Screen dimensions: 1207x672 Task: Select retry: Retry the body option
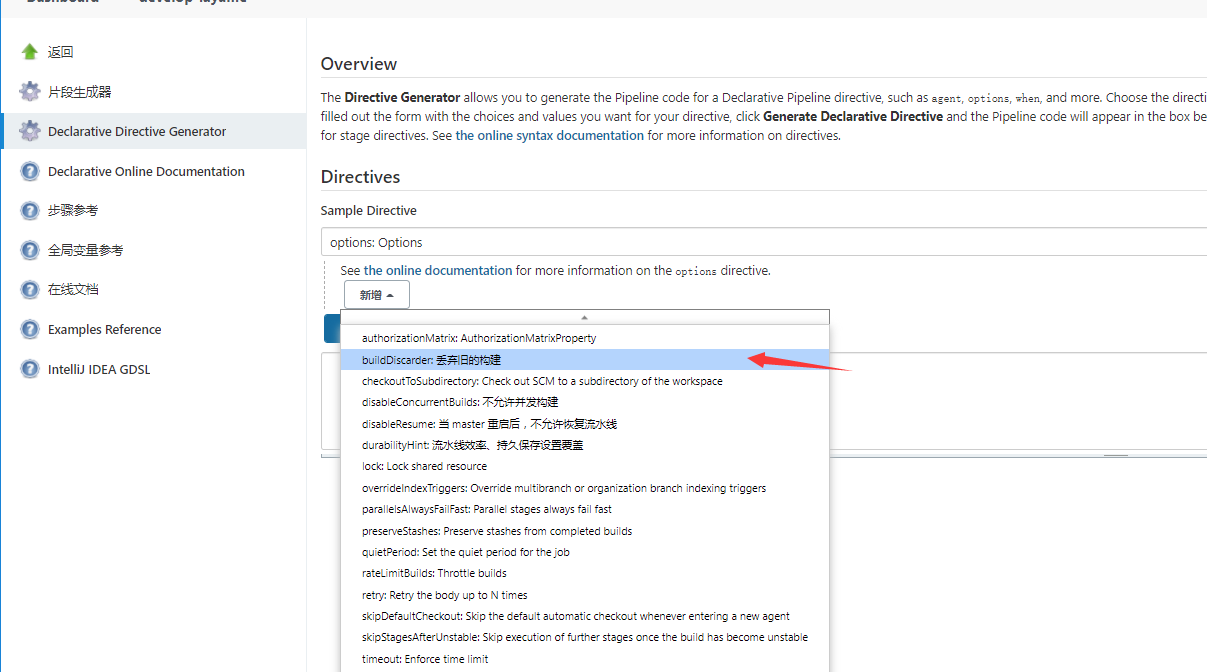[x=585, y=595]
